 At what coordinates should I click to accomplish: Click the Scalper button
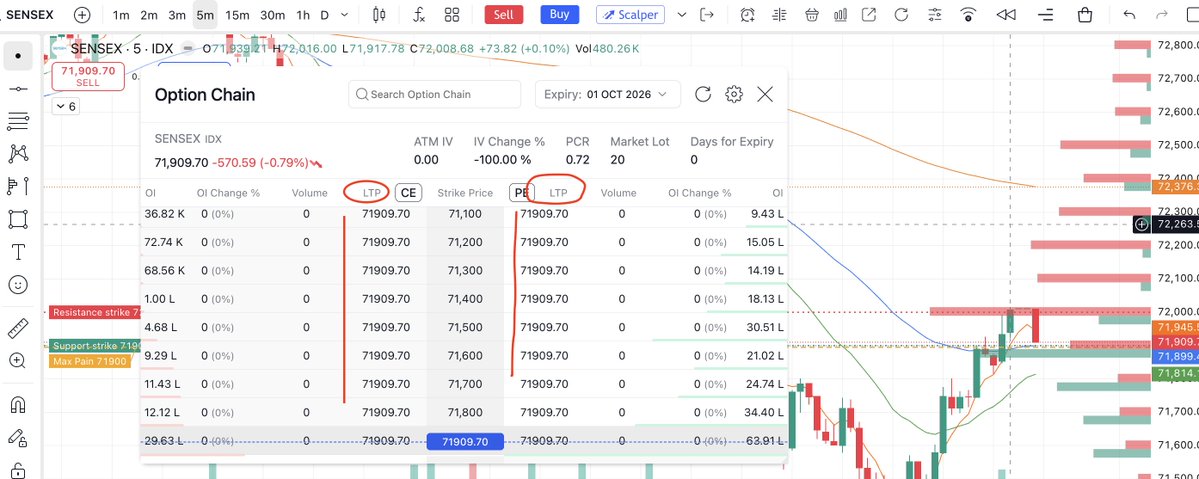[631, 15]
